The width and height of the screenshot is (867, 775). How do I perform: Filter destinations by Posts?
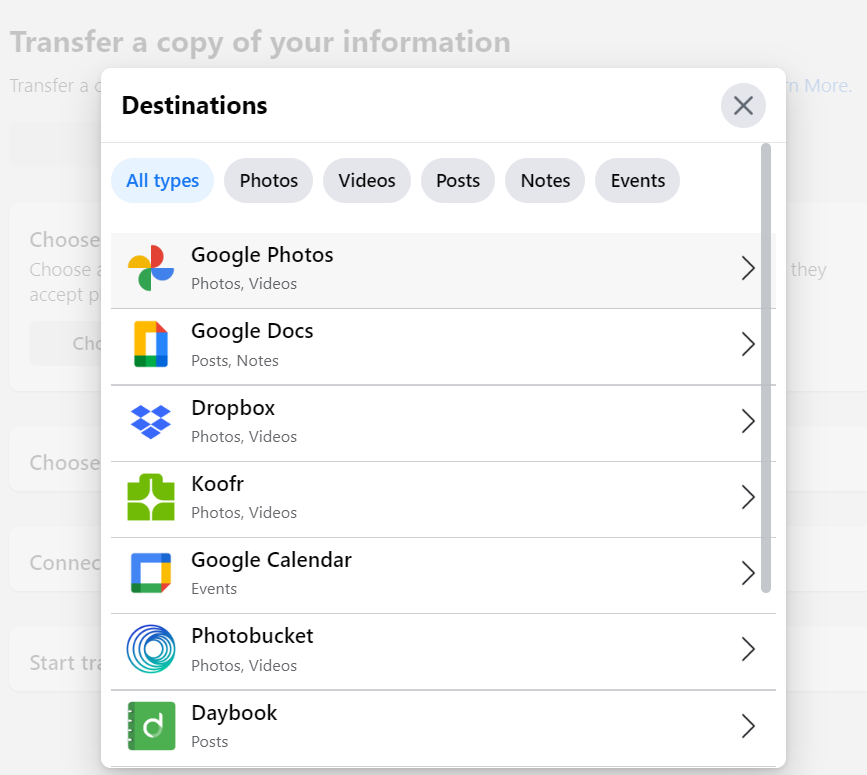(458, 181)
